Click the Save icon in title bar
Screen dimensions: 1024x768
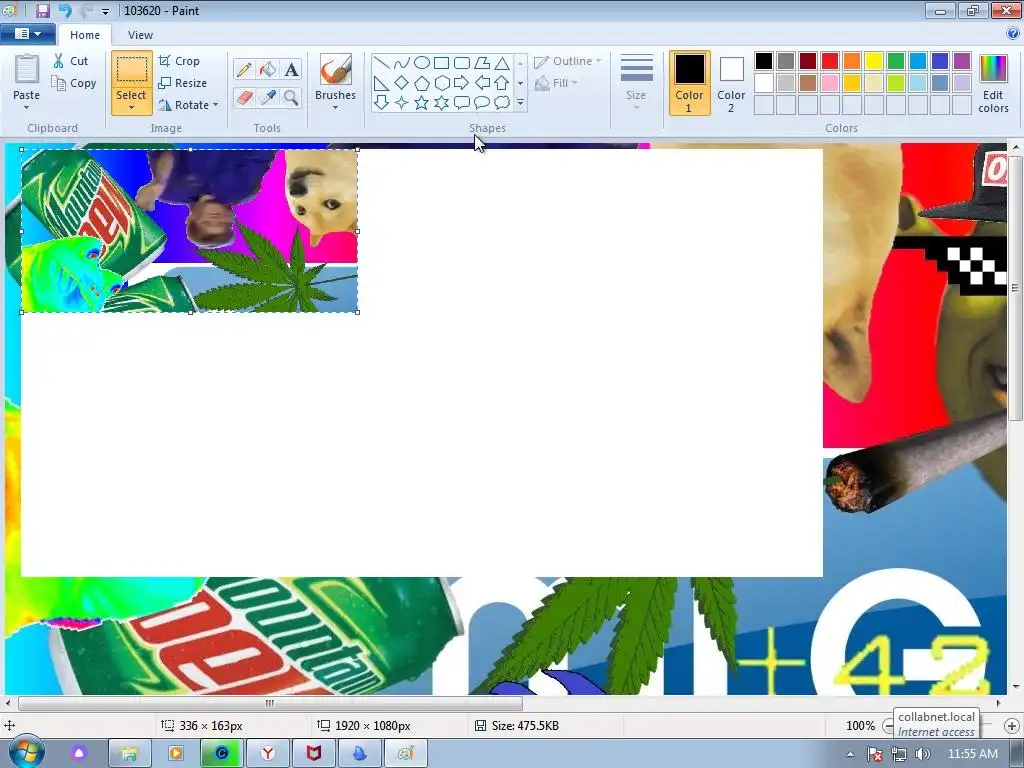pyautogui.click(x=42, y=10)
